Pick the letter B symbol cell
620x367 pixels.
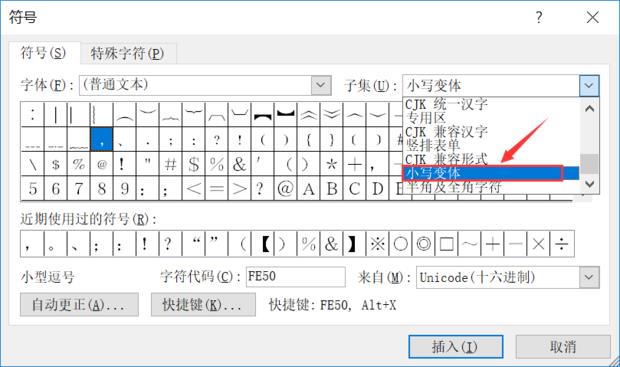pyautogui.click(x=331, y=189)
